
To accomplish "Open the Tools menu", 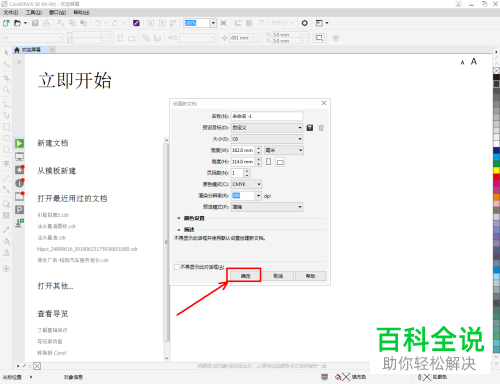I will point(34,12).
